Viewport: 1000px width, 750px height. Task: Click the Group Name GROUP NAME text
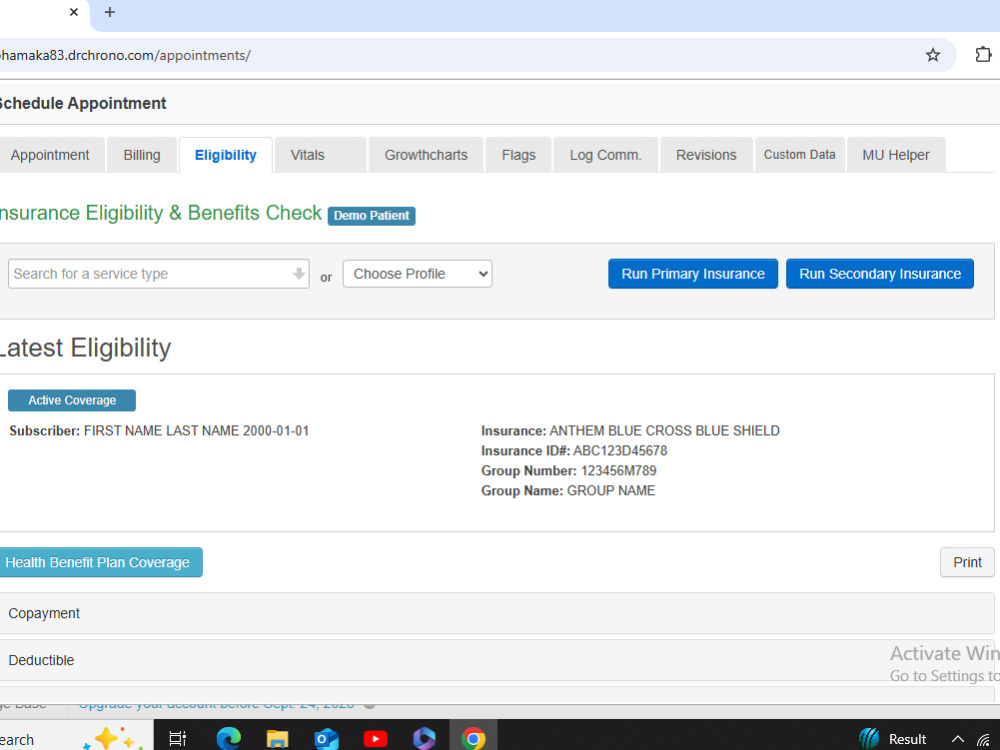click(x=611, y=491)
